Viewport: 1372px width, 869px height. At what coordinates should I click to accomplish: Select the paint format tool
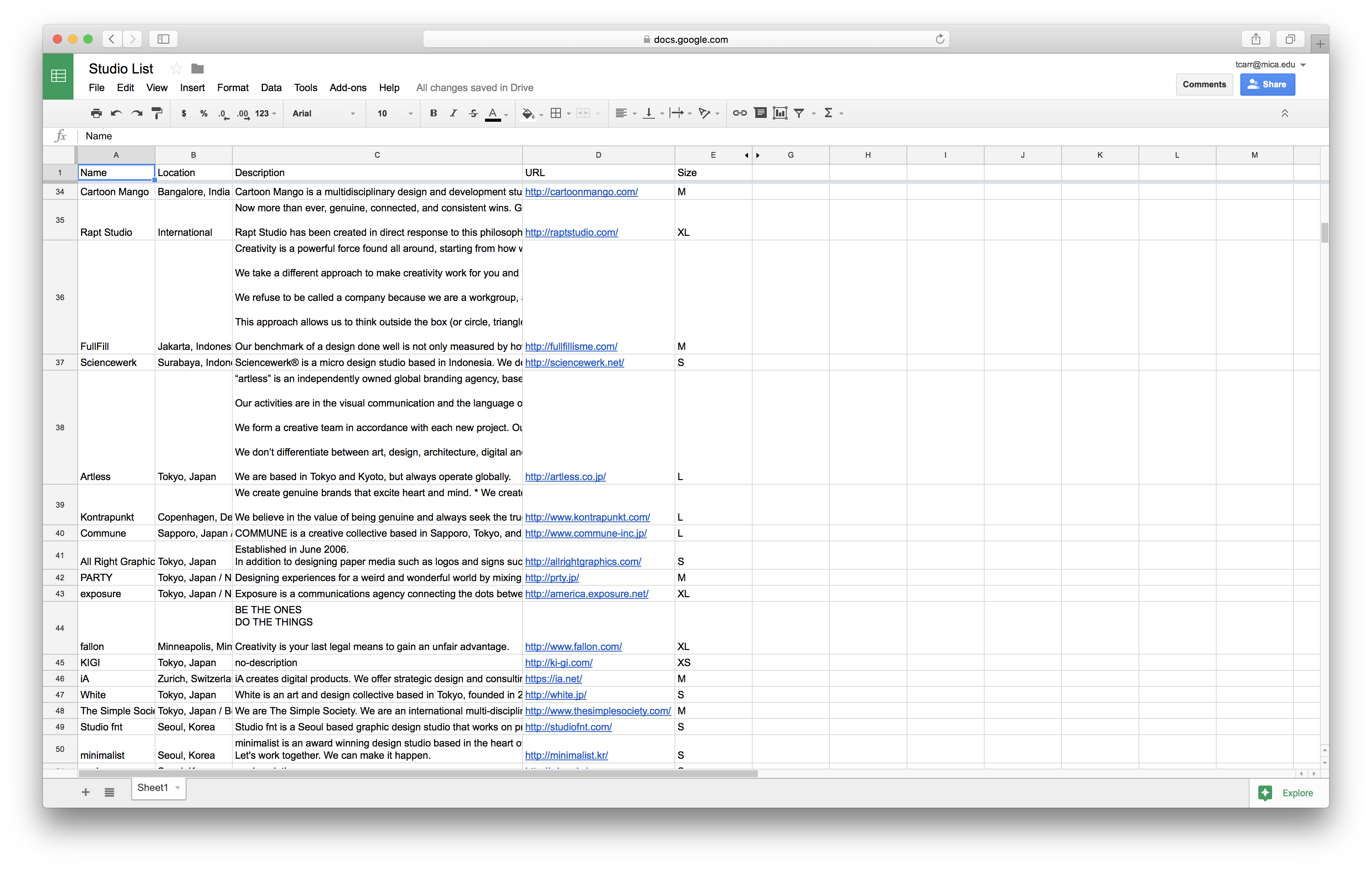(157, 113)
